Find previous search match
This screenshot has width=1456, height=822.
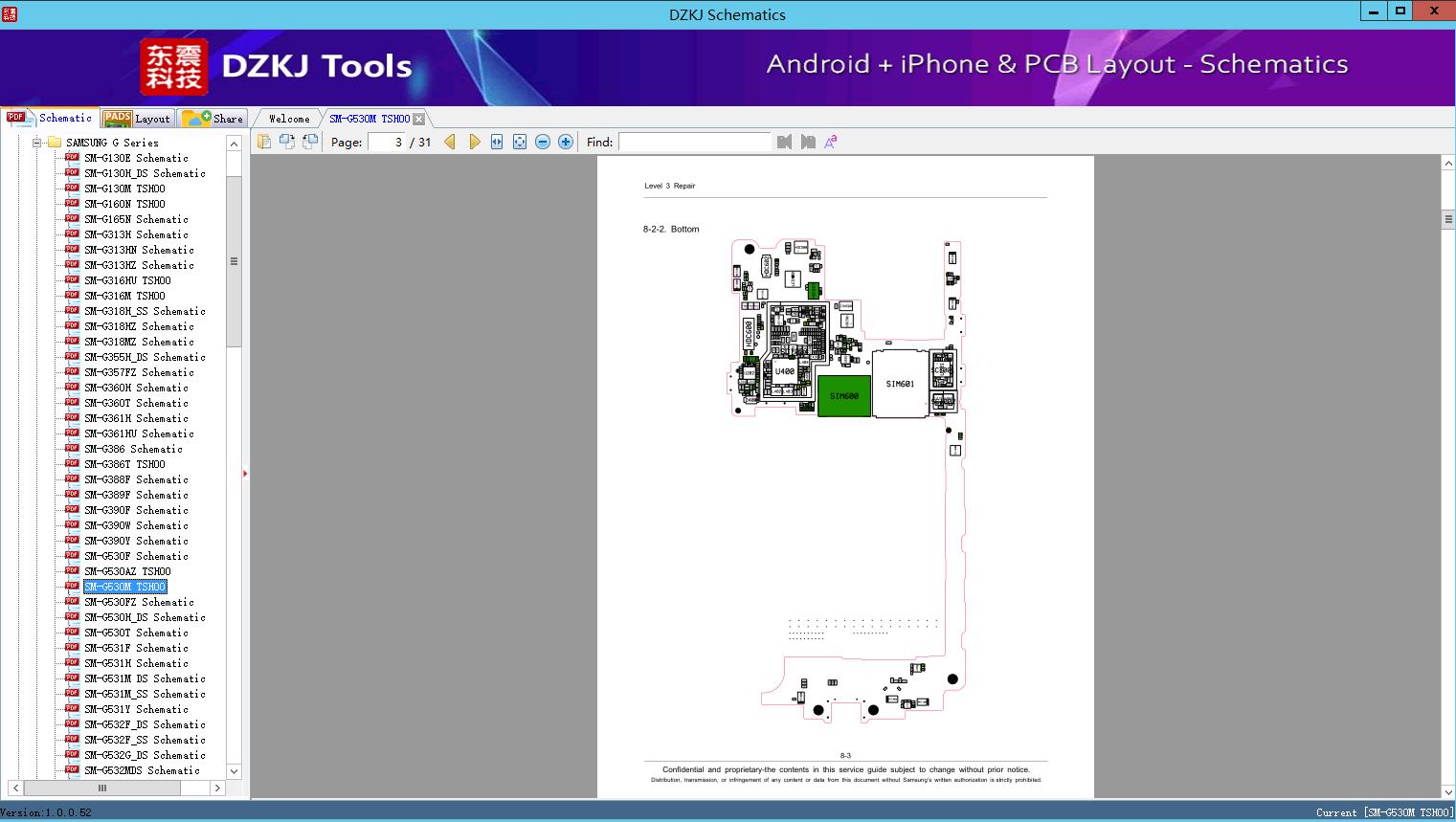coord(785,142)
